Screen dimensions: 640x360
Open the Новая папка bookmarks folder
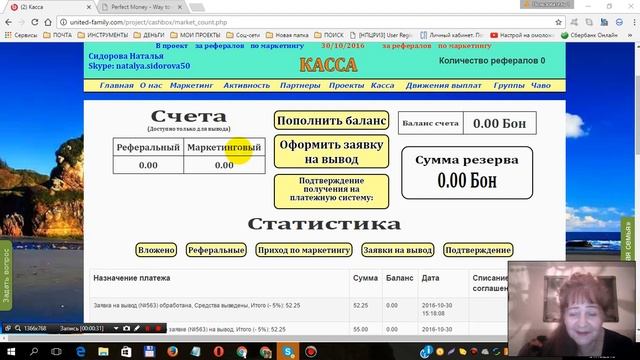pyautogui.click(x=287, y=35)
